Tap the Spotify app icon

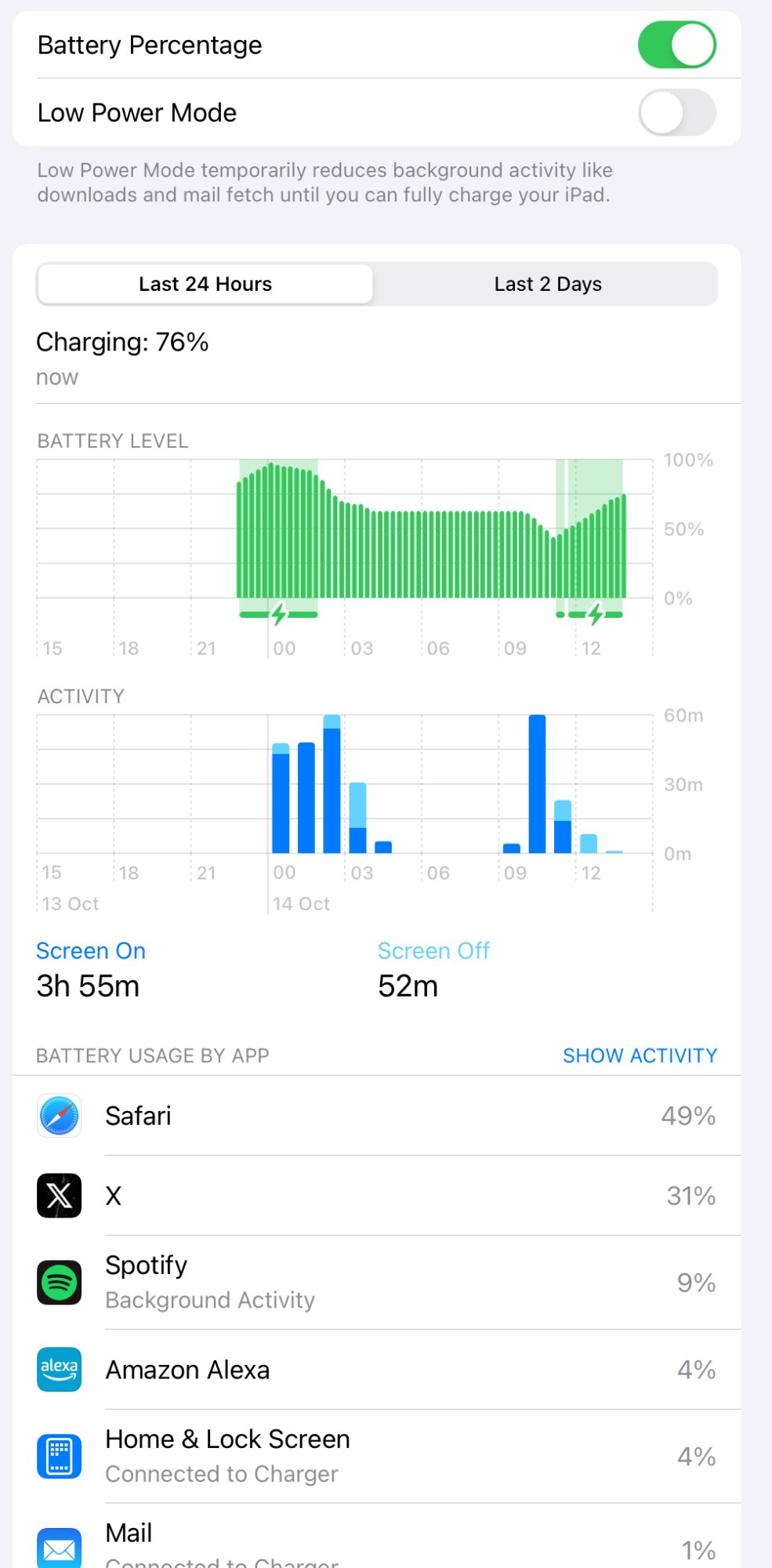click(x=59, y=1283)
